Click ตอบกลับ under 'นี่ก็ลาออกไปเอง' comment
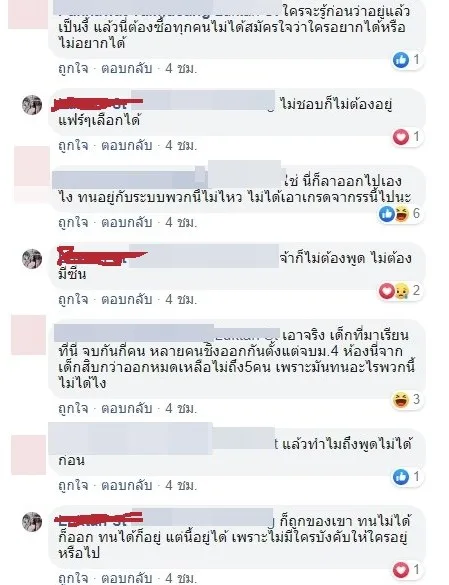Viewport: 449px width, 585px height. click(127, 222)
